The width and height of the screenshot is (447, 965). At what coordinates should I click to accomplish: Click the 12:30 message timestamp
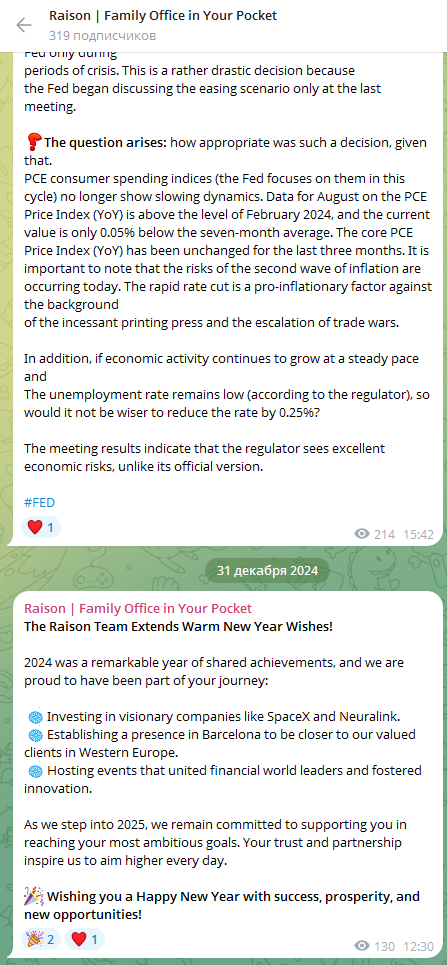pyautogui.click(x=419, y=945)
